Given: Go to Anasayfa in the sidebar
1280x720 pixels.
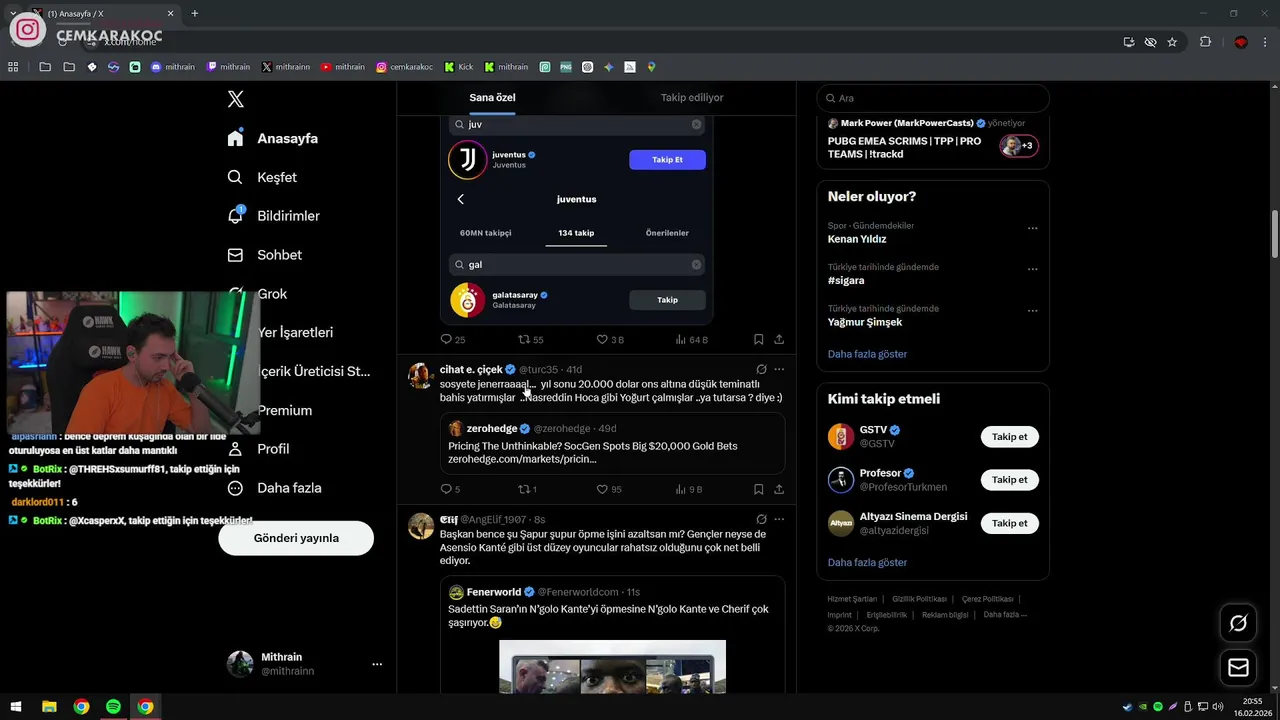Looking at the screenshot, I should [x=273, y=138].
